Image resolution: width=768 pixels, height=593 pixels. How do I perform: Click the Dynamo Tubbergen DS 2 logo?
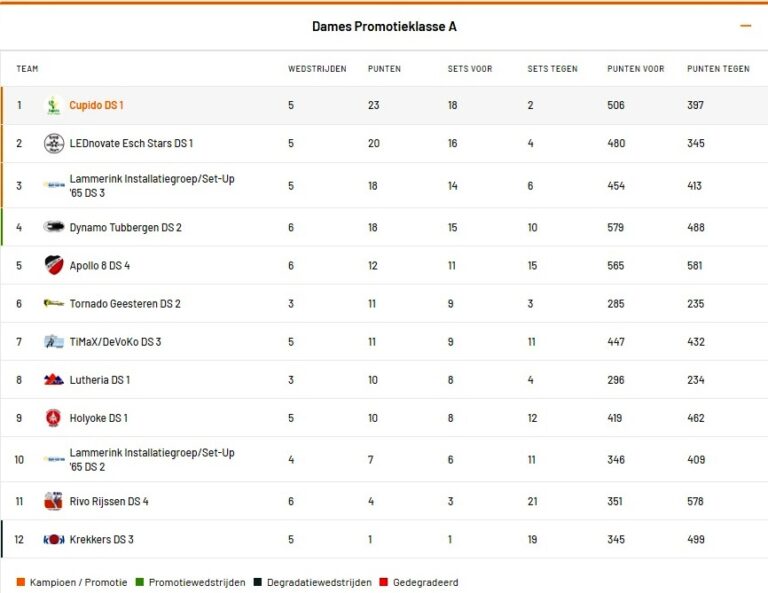[x=54, y=227]
